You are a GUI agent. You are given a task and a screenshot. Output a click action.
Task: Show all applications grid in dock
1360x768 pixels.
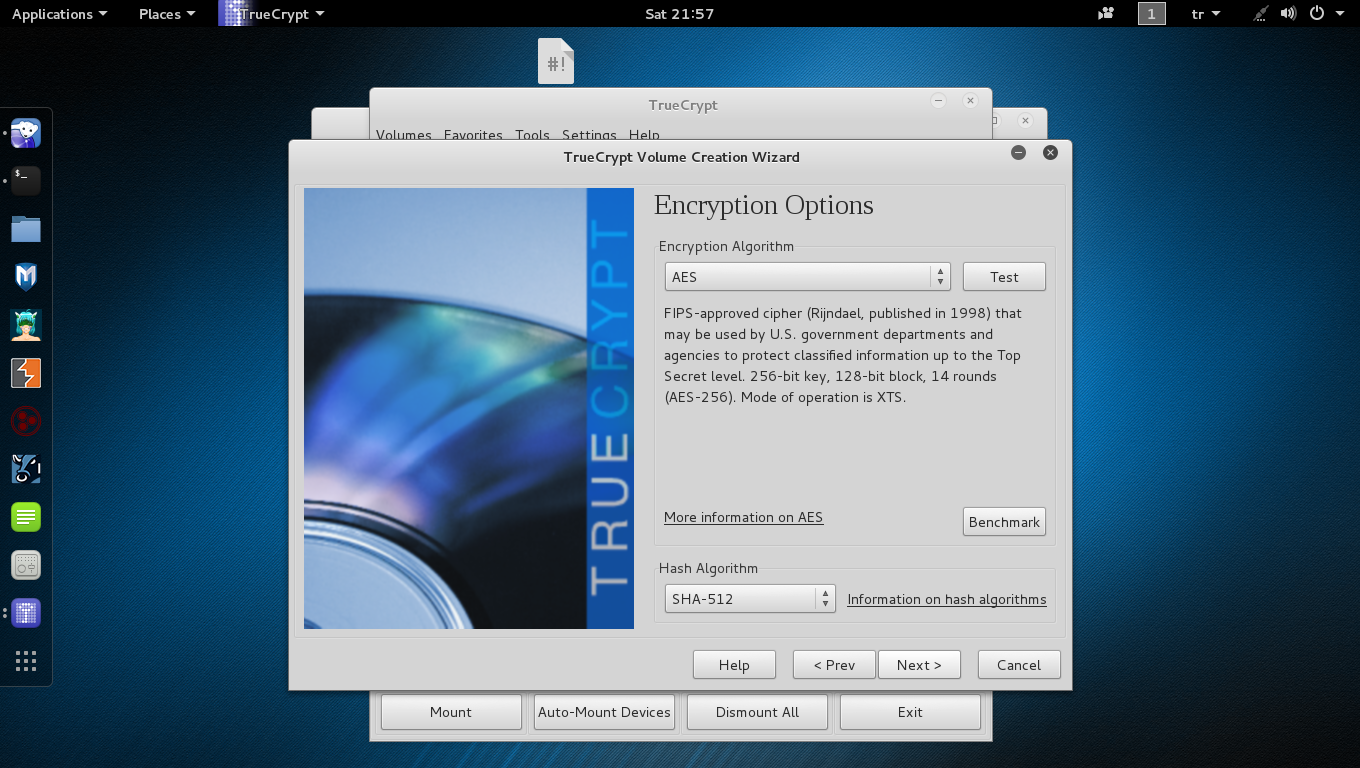(x=26, y=661)
